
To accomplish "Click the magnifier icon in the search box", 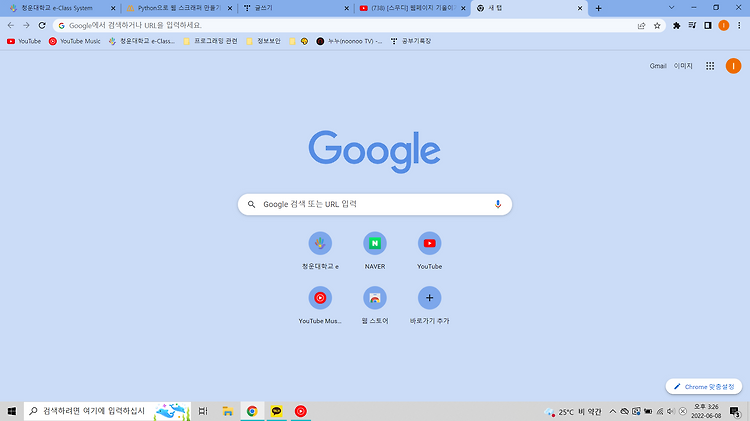I will point(251,204).
